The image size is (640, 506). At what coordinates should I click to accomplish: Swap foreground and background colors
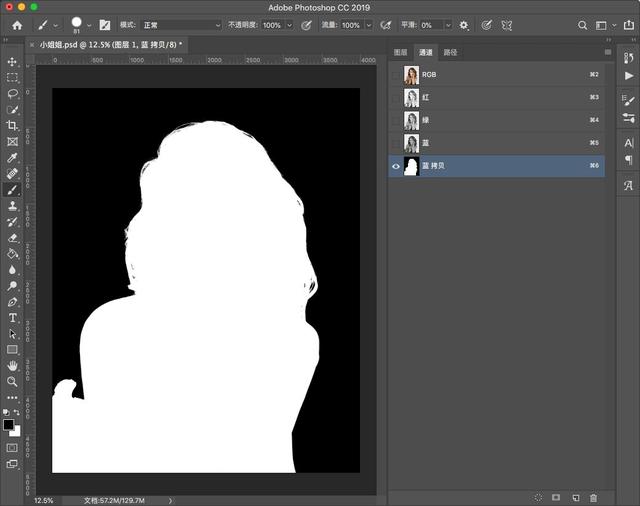[x=17, y=413]
